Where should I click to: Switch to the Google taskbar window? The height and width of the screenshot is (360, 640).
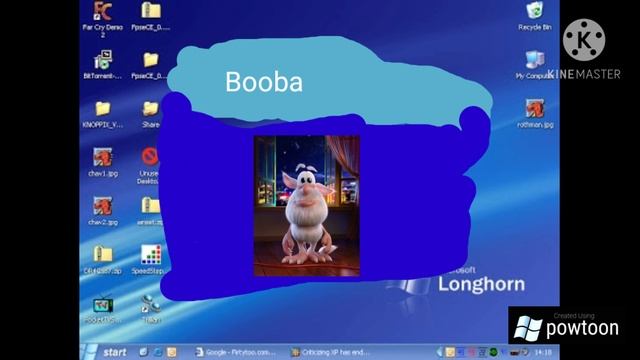(x=236, y=352)
